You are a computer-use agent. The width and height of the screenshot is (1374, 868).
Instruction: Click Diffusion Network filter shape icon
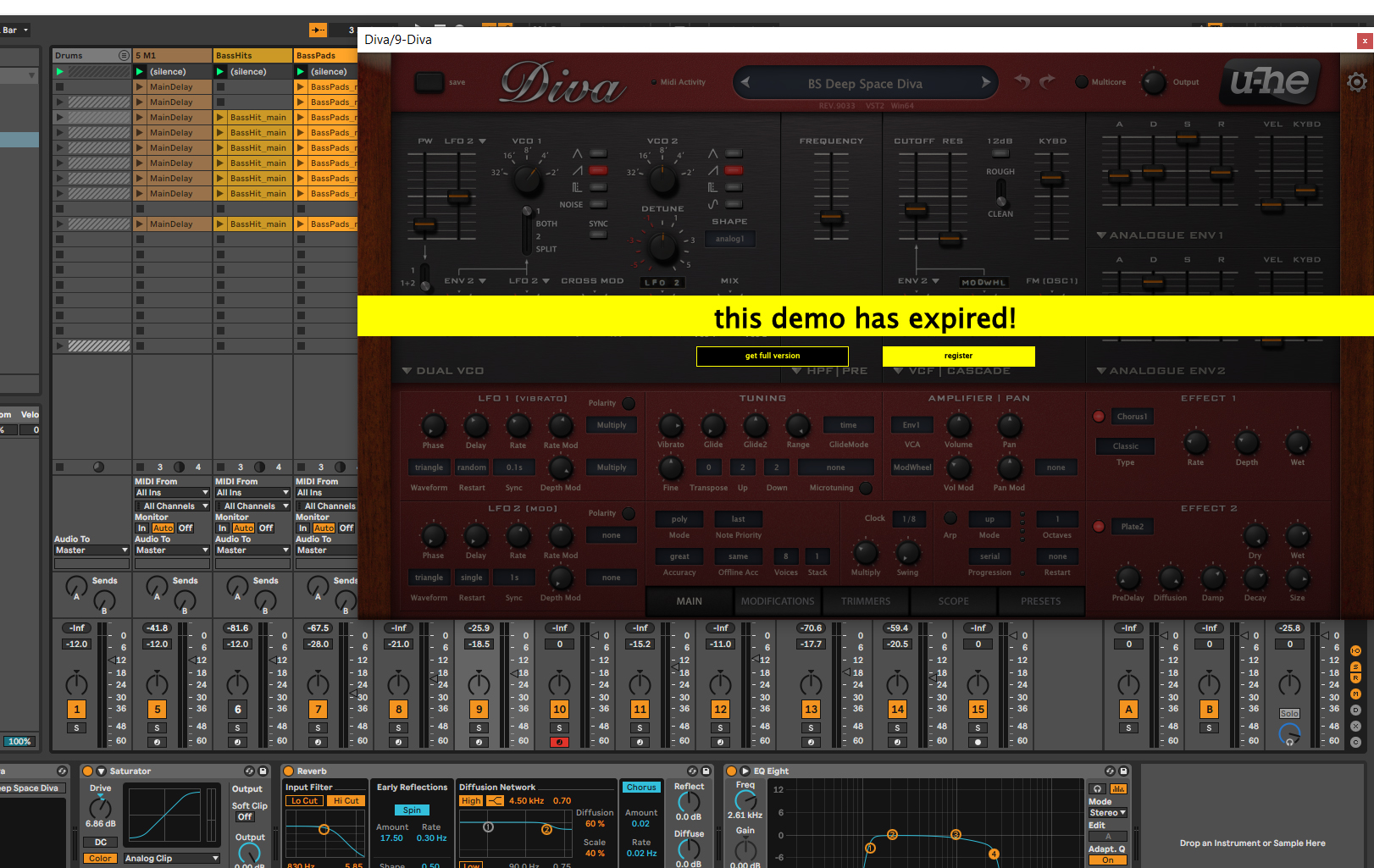pyautogui.click(x=495, y=801)
